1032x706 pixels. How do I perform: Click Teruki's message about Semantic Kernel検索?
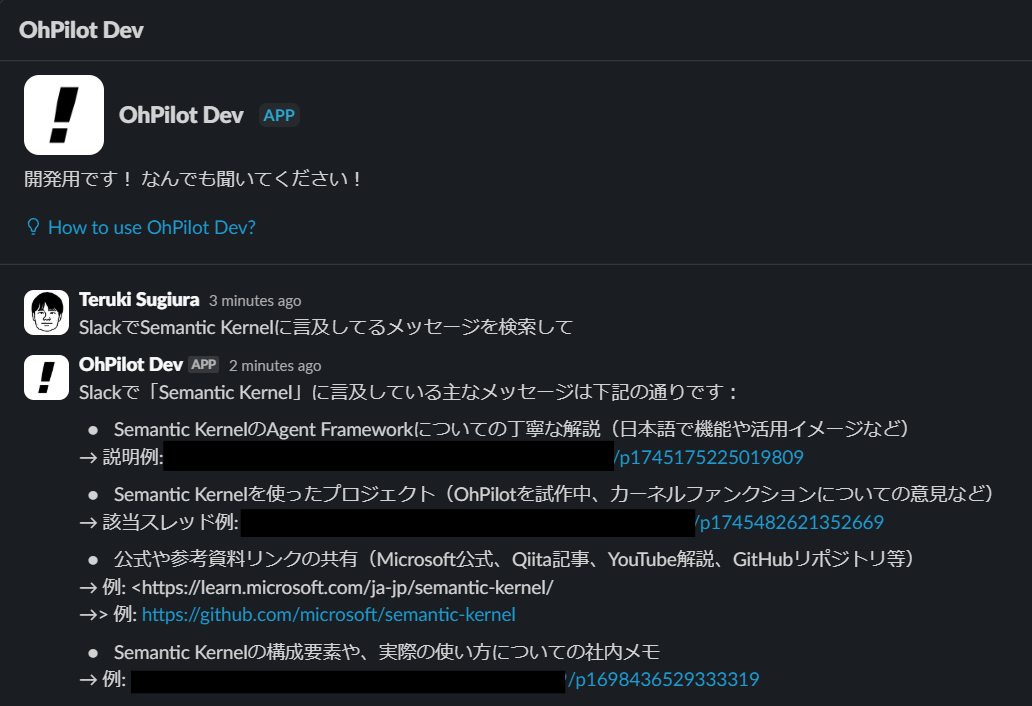326,327
